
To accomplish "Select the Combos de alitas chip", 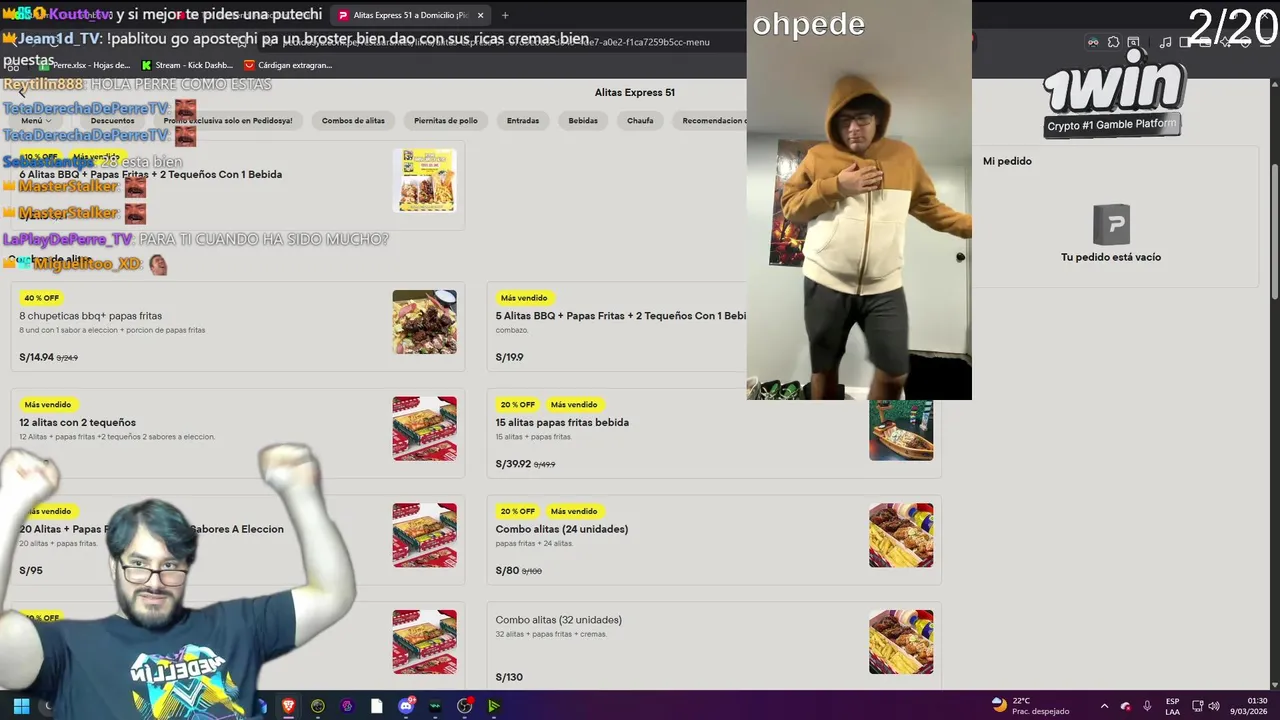I will 353,120.
